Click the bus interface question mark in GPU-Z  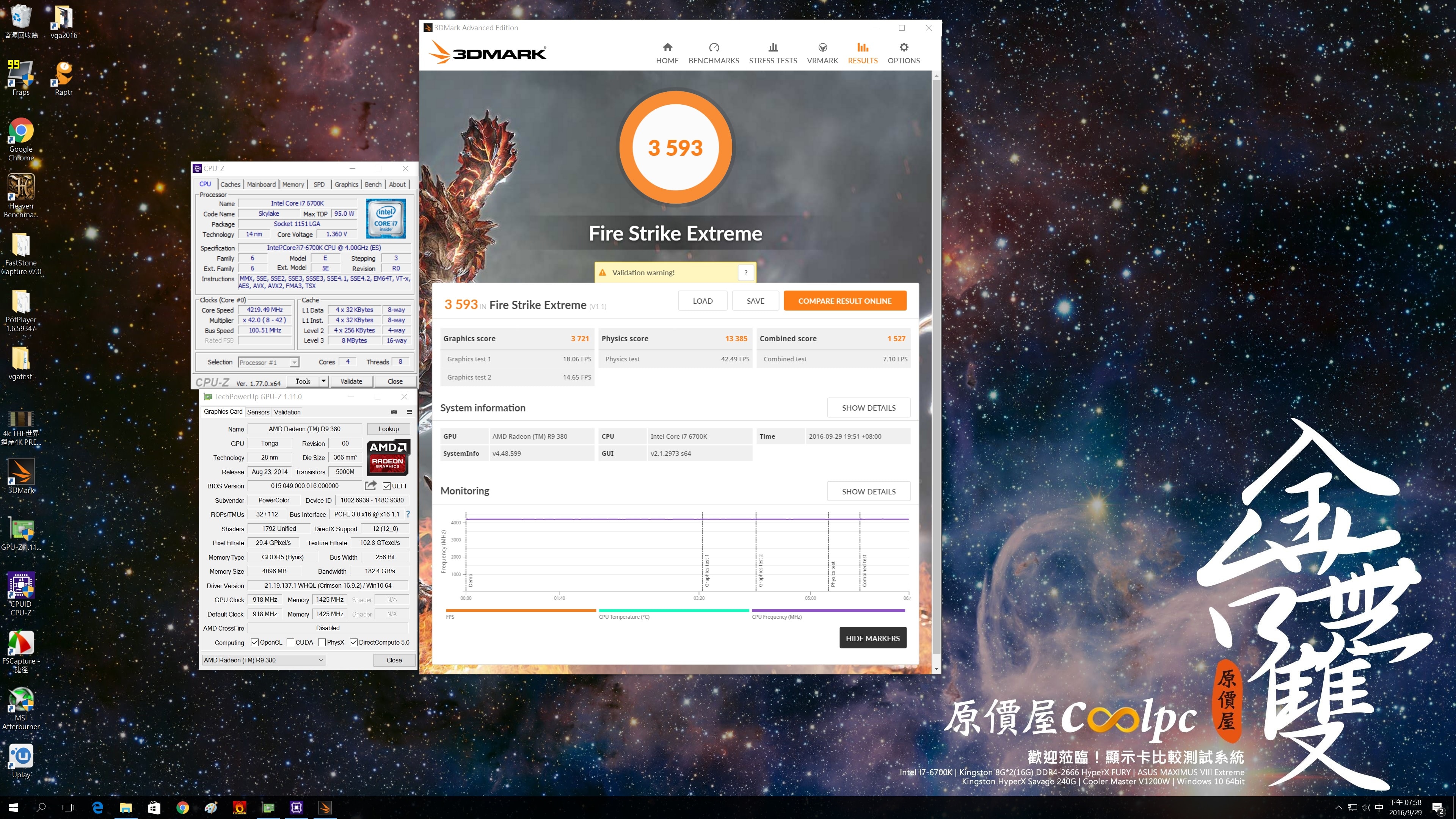point(408,515)
